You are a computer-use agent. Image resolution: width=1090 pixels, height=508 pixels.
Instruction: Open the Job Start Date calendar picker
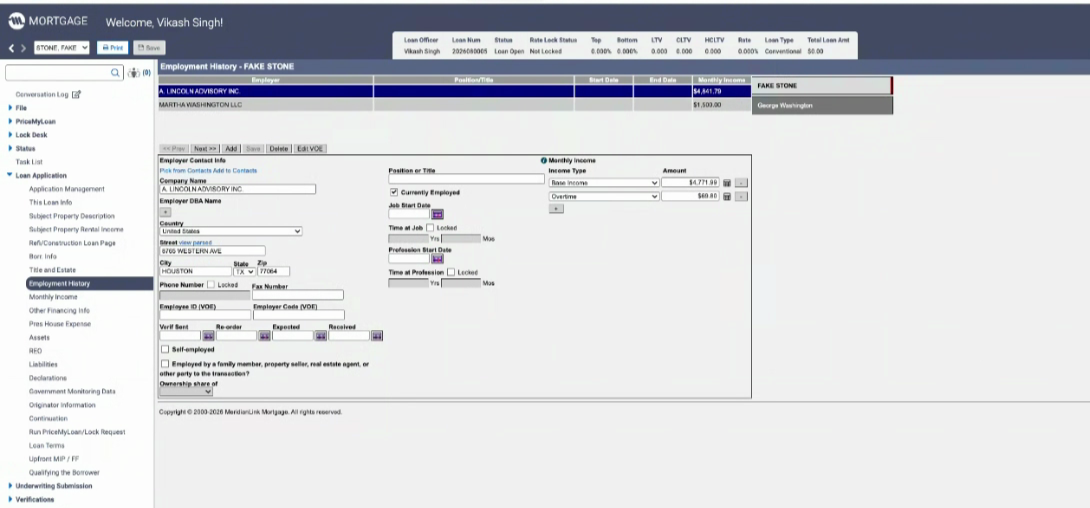coord(437,215)
